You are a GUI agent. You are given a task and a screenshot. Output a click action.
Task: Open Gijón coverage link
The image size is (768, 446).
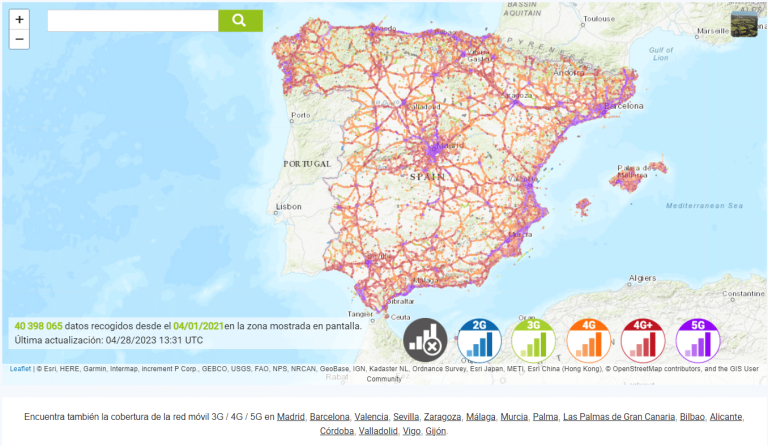pos(435,431)
